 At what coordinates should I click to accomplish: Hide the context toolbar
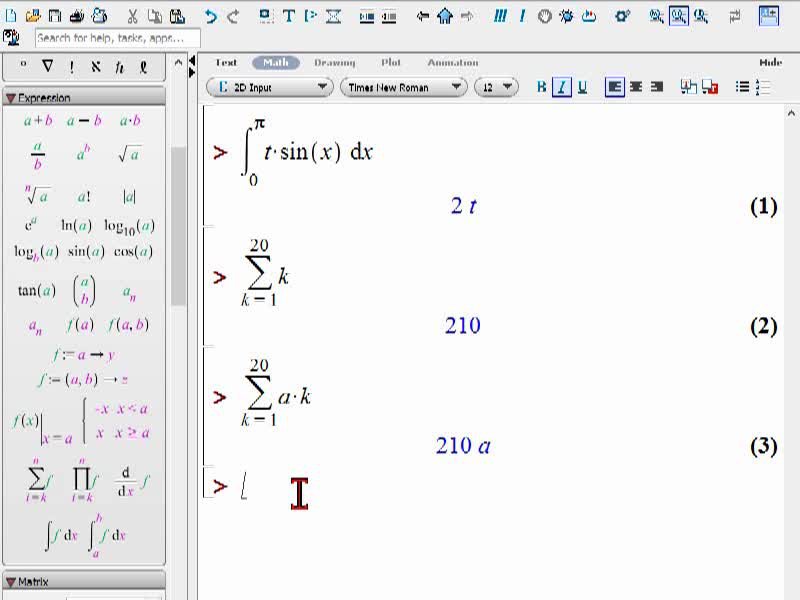pyautogui.click(x=770, y=62)
